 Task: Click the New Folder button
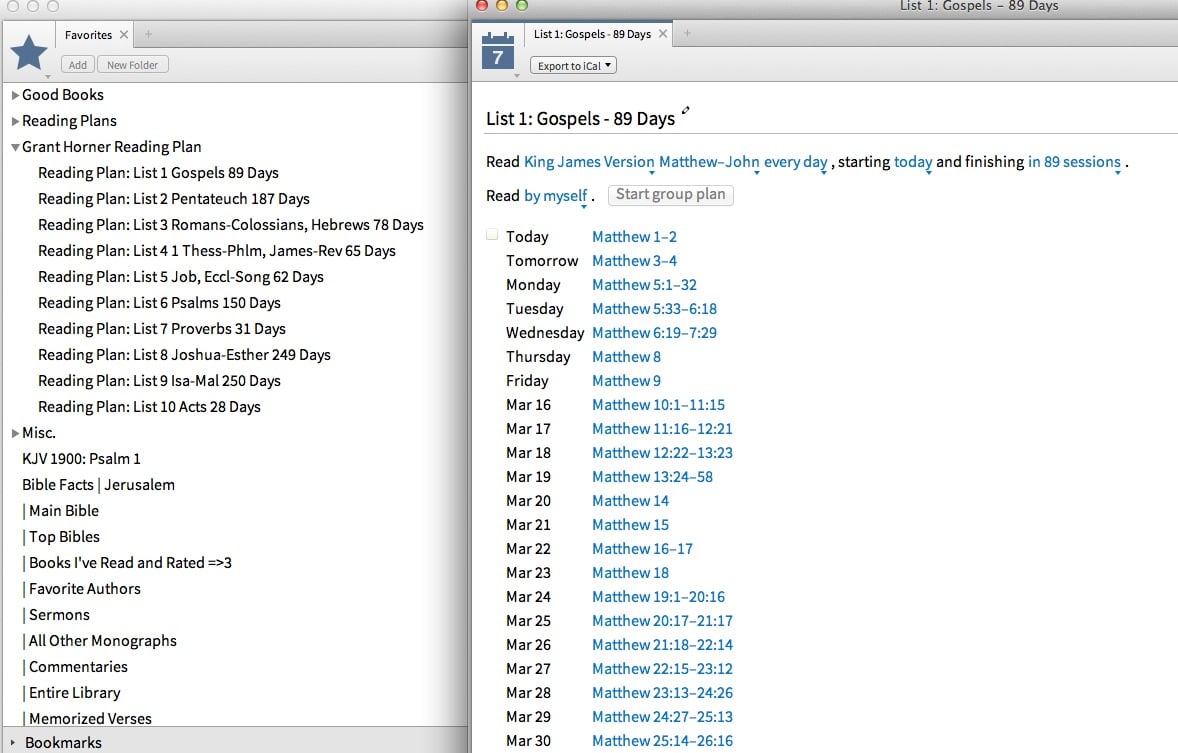pos(132,64)
